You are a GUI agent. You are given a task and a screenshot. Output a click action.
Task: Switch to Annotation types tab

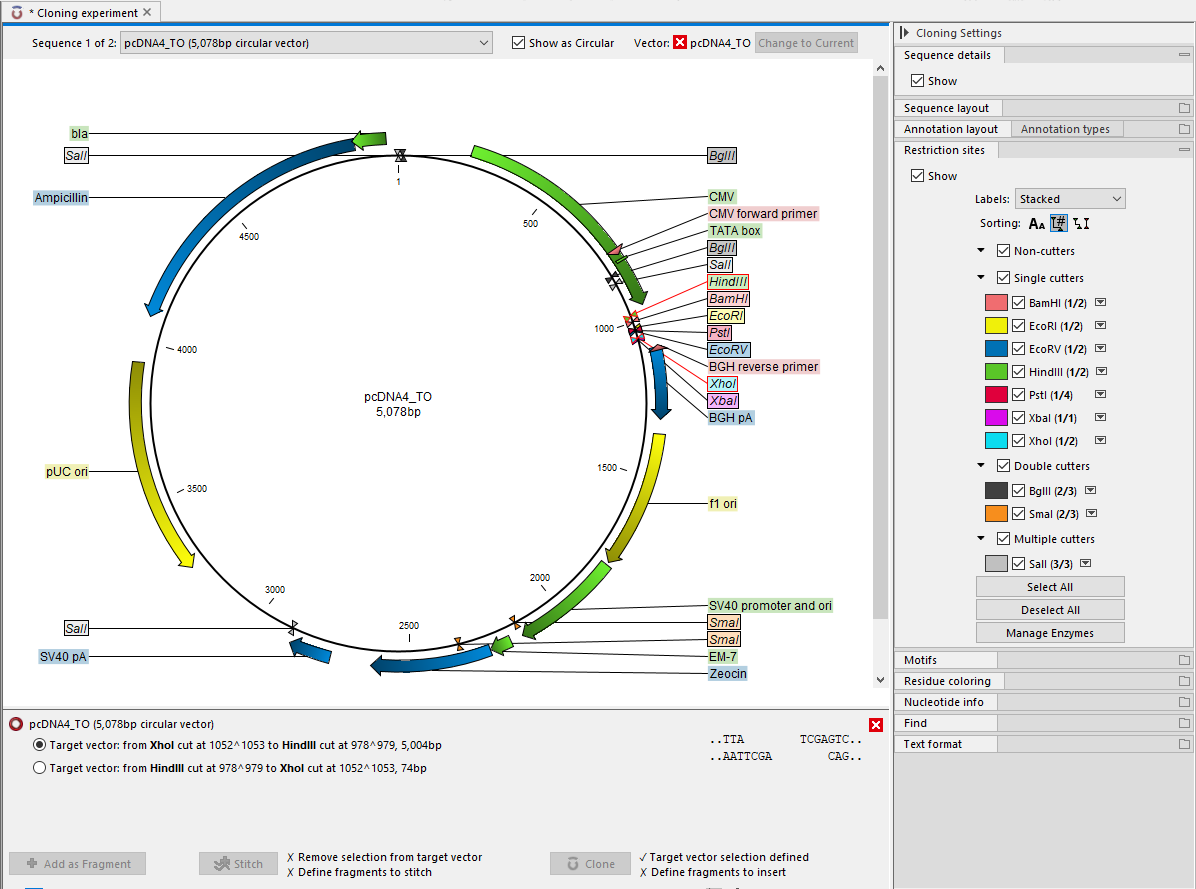(1065, 129)
